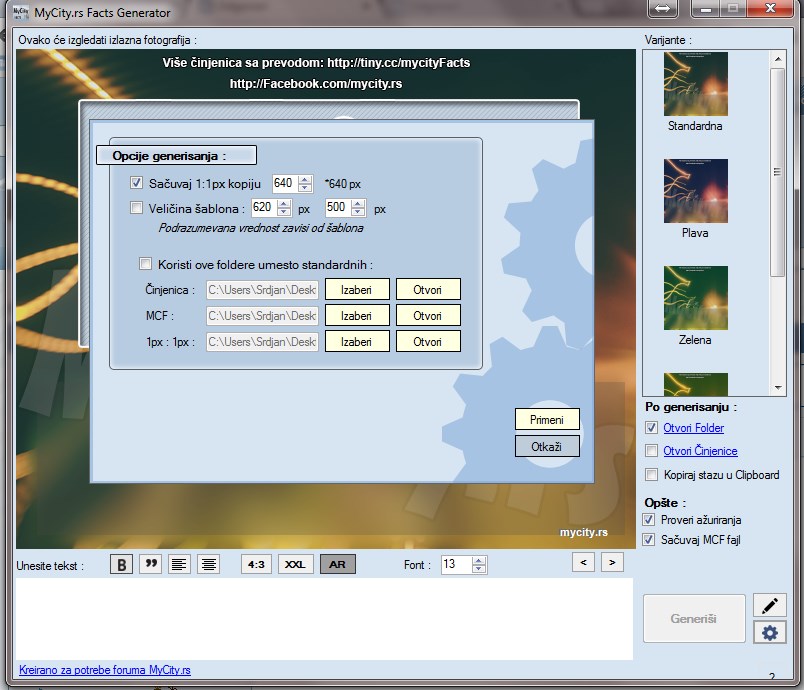Click Otvori for the Činjenica folder
The image size is (804, 690).
pos(428,289)
